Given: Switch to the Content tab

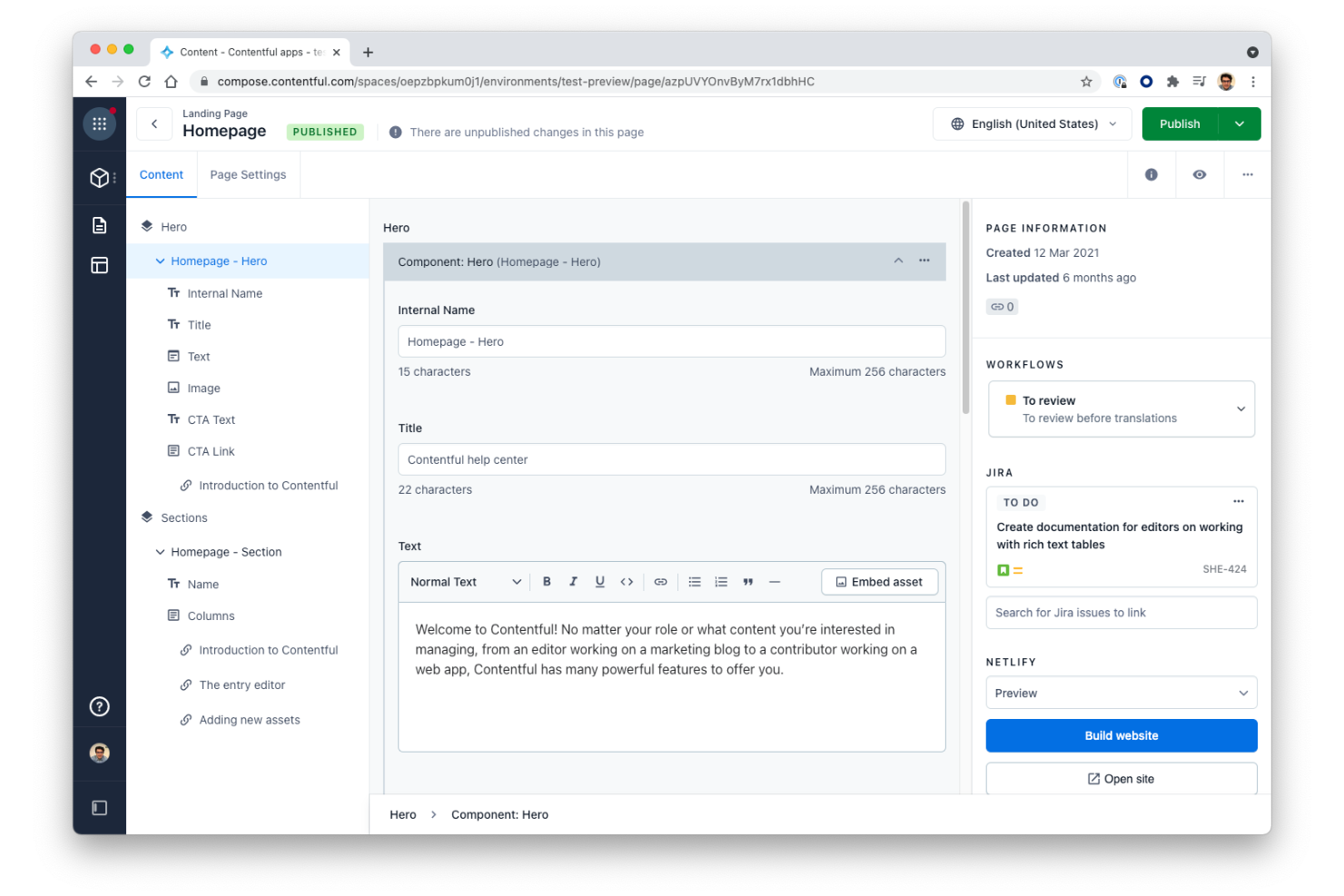Looking at the screenshot, I should click(161, 174).
